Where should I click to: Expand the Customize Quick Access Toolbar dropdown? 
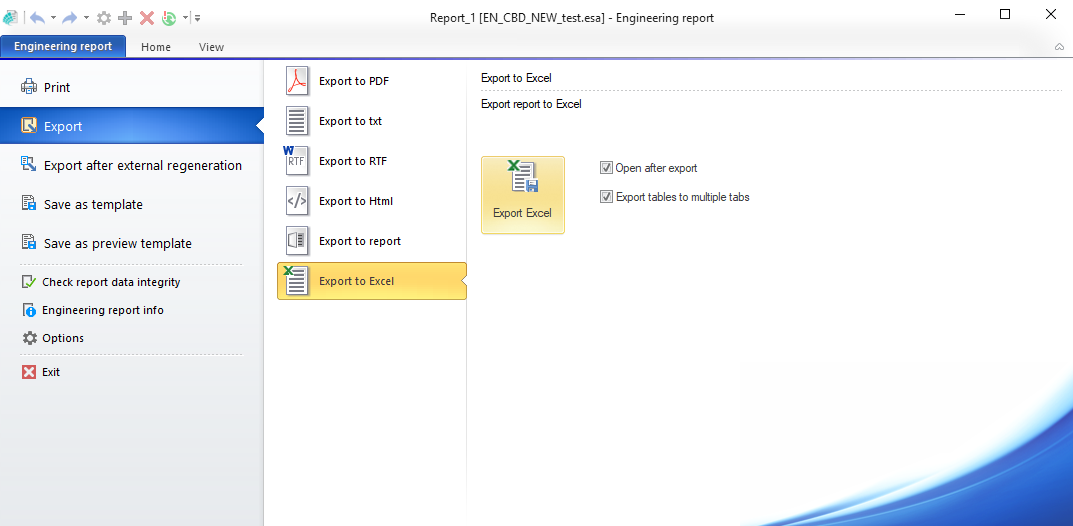[x=198, y=18]
